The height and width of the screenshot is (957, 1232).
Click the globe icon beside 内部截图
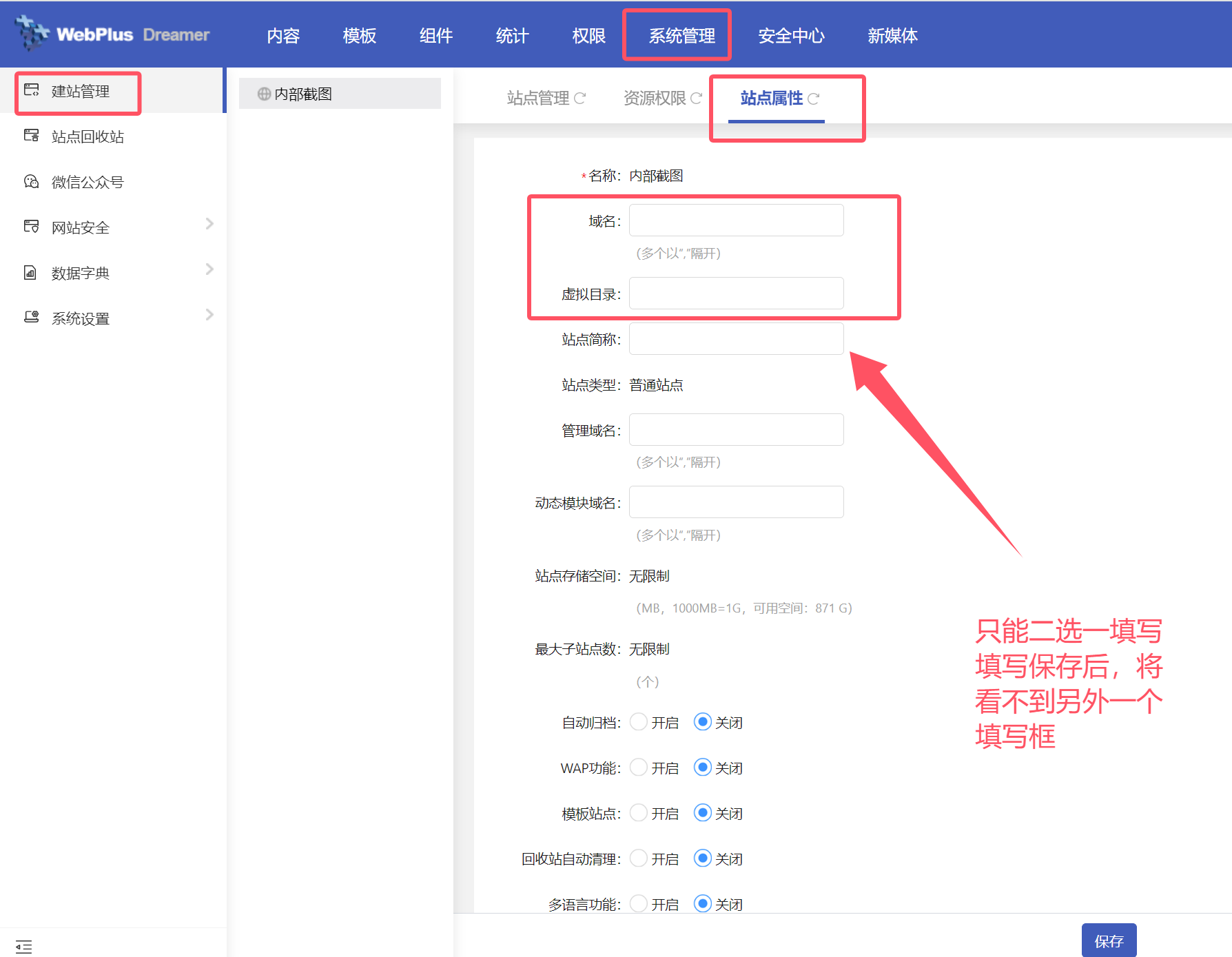tap(264, 94)
